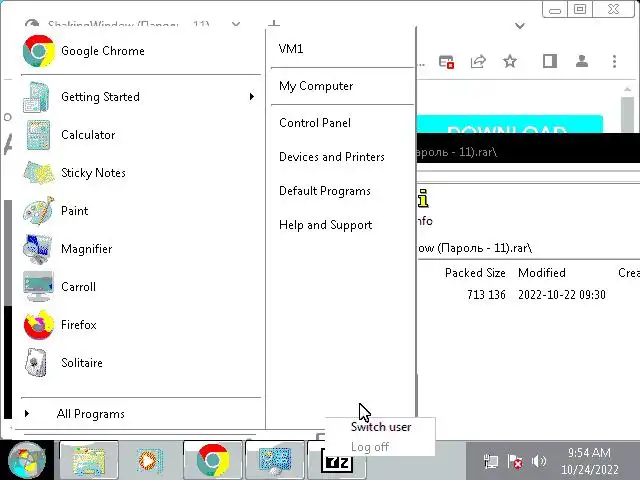This screenshot has width=640, height=480.
Task: Open taskbar clock showing 9:54 AM
Action: click(589, 461)
